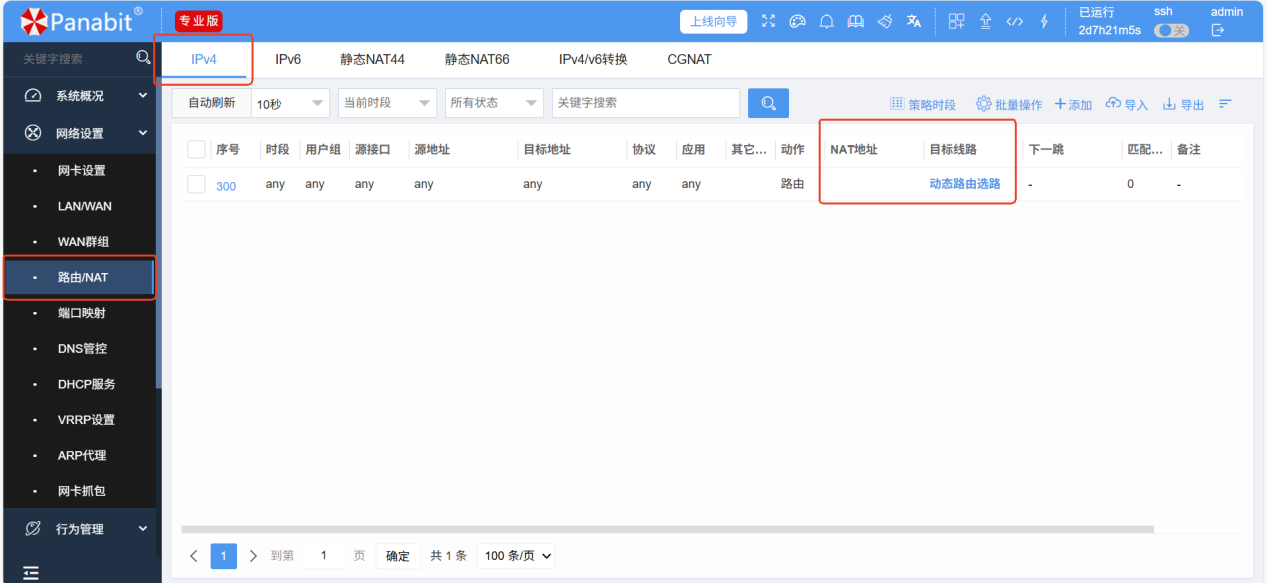Viewport: 1267px width, 583px height.
Task: Click the admin logout icon
Action: [x=1218, y=31]
